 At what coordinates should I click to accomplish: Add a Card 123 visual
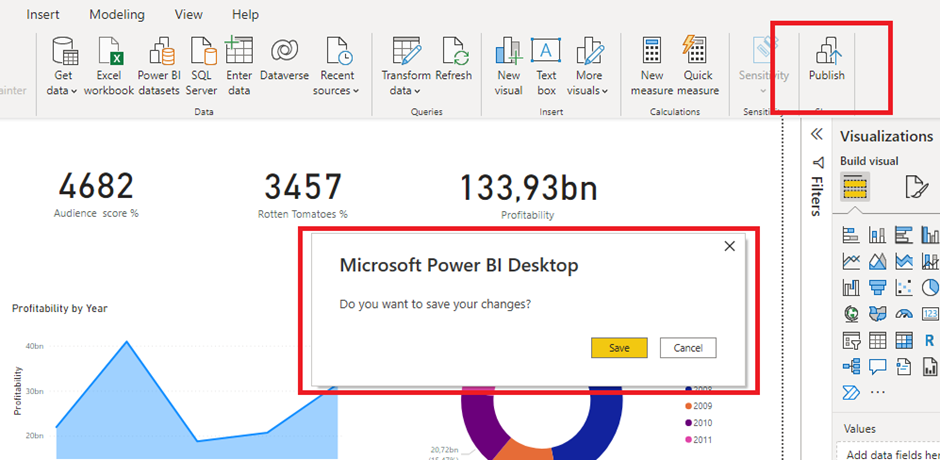click(x=930, y=314)
